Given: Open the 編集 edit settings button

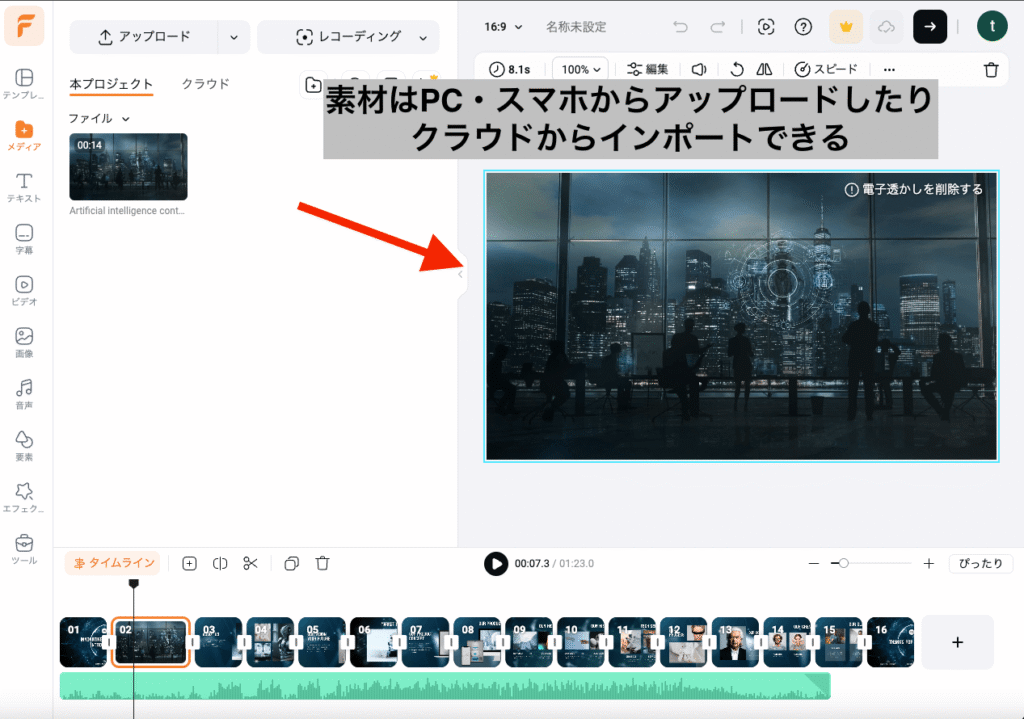Looking at the screenshot, I should pos(647,69).
